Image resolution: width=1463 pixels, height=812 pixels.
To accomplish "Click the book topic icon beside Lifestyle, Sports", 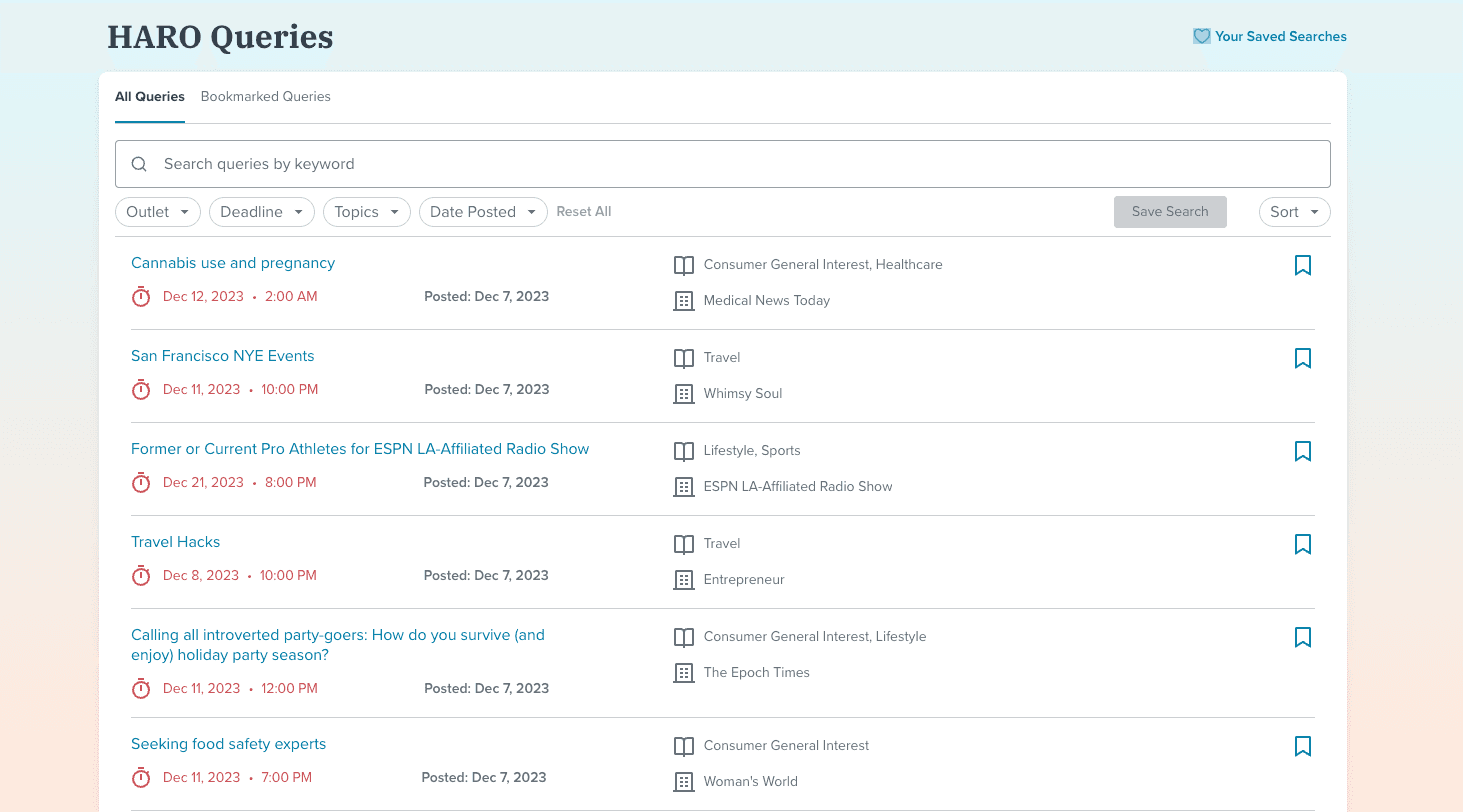I will pos(684,451).
